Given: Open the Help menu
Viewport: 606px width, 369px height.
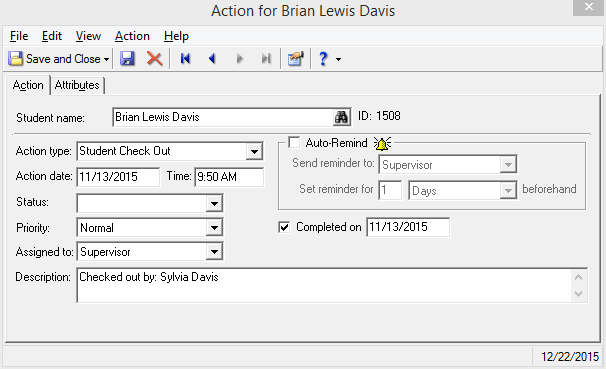Looking at the screenshot, I should [x=176, y=36].
